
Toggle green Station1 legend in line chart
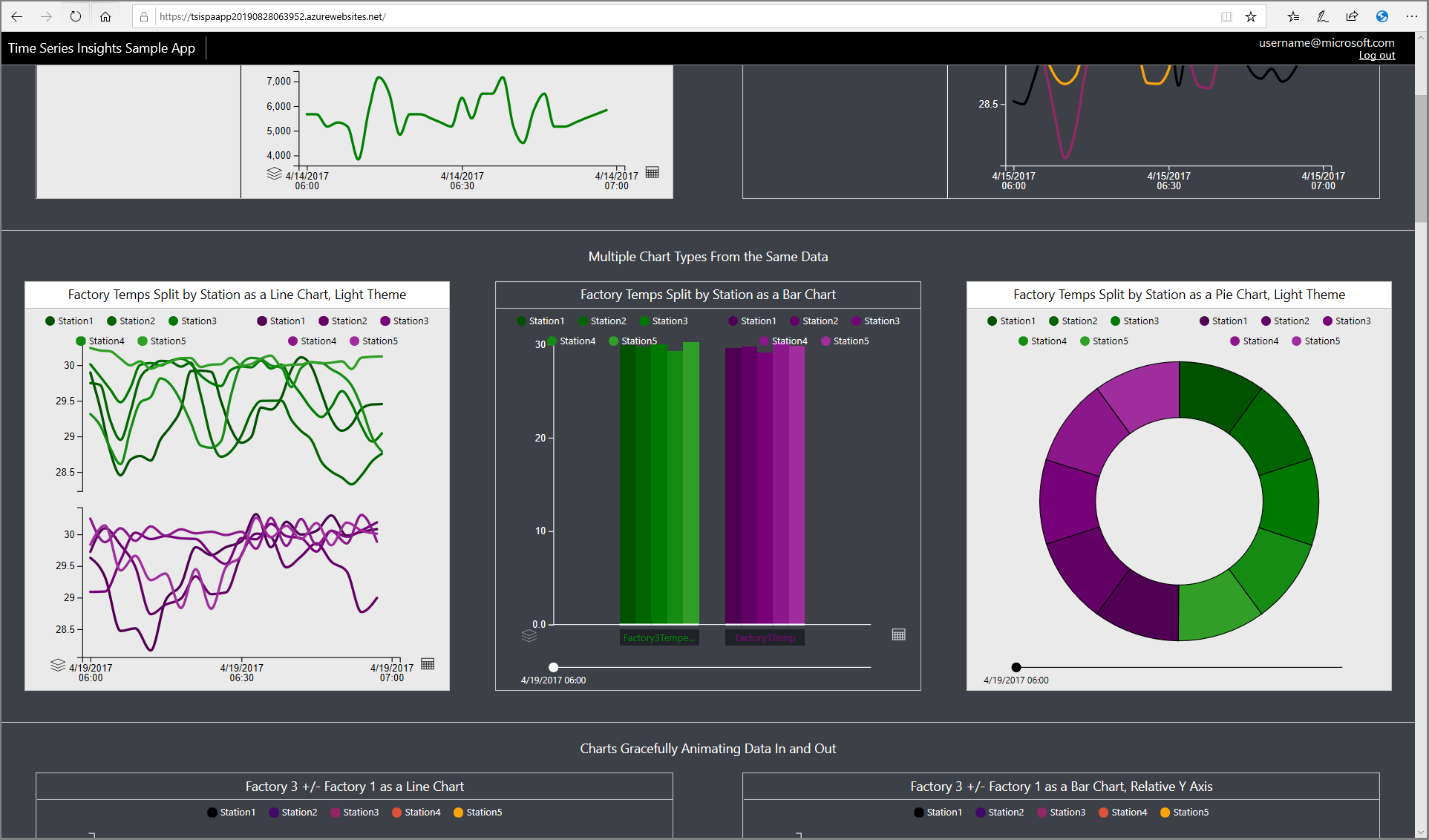coord(69,321)
